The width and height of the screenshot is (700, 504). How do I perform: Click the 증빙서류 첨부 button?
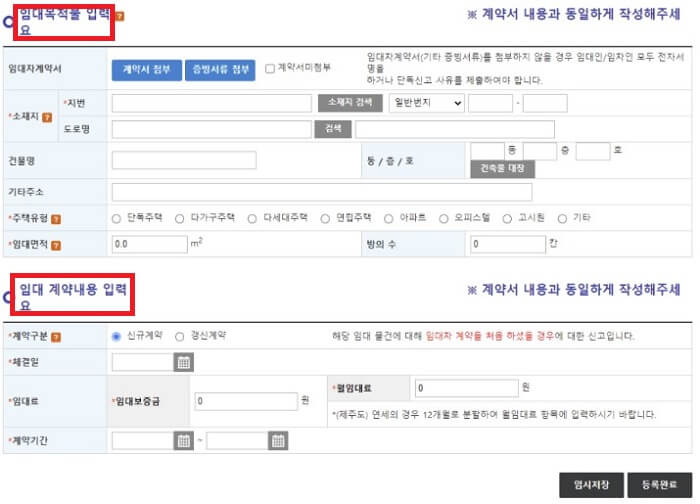(x=220, y=70)
